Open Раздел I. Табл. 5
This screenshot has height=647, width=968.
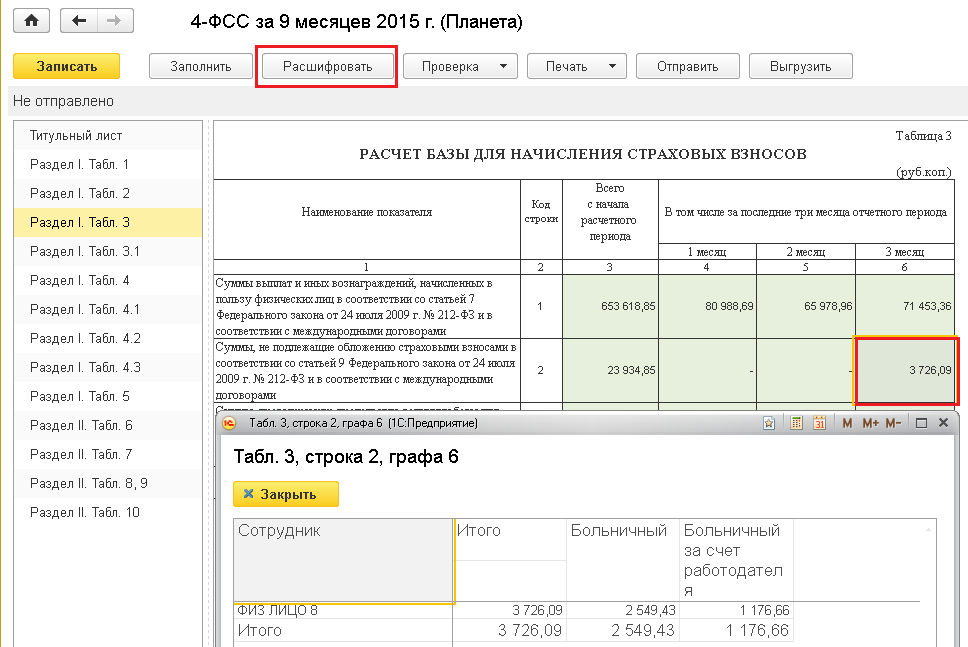pyautogui.click(x=108, y=396)
